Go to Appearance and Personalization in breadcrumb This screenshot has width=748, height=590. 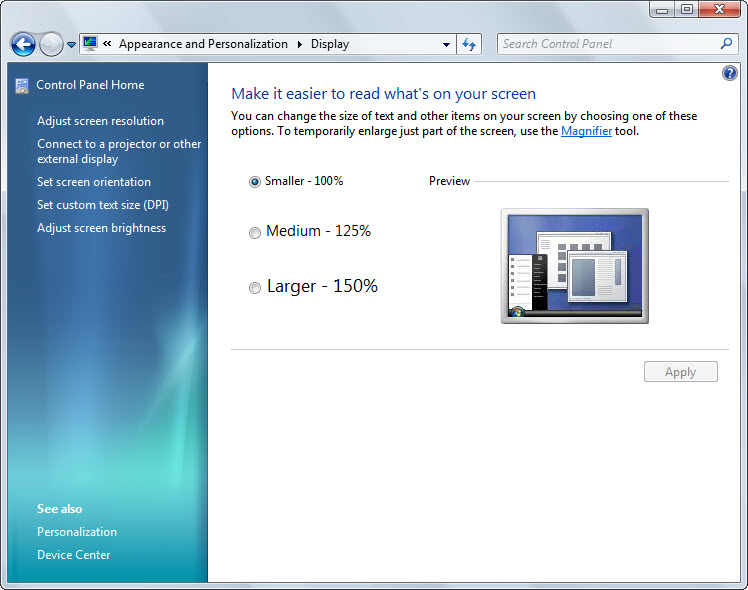203,44
